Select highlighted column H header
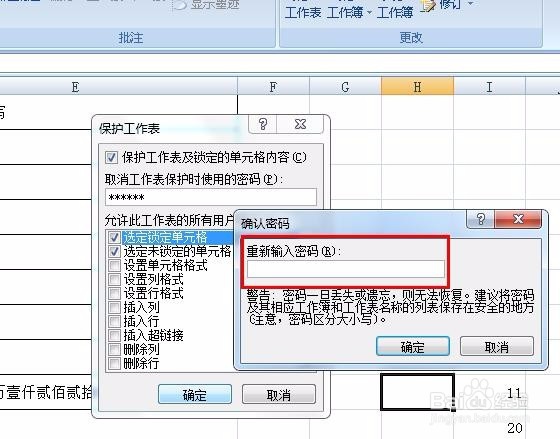This screenshot has width=560, height=439. click(x=417, y=87)
